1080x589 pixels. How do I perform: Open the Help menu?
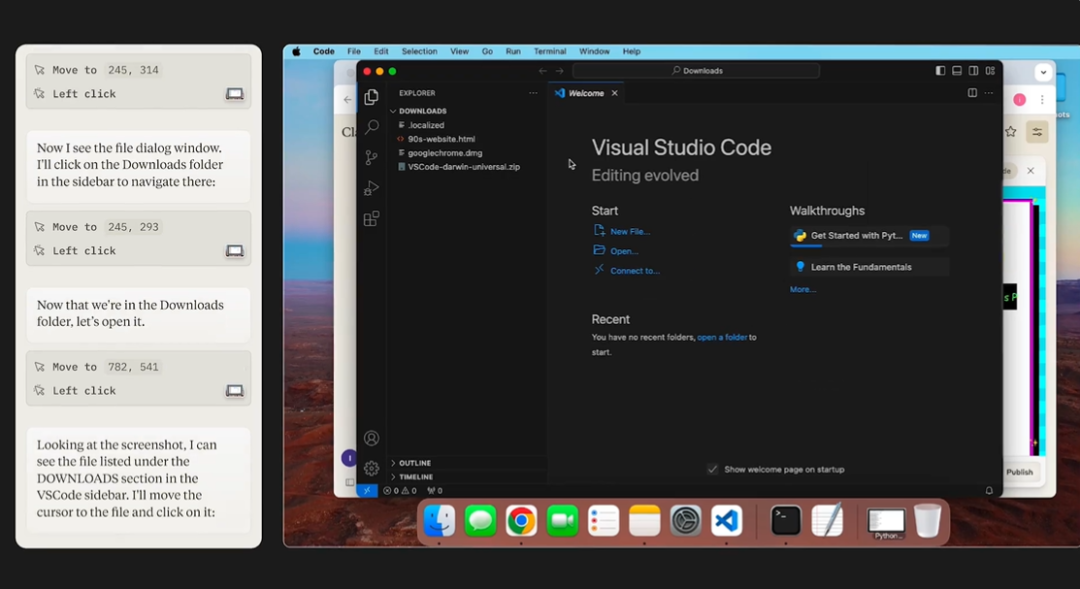pos(632,52)
